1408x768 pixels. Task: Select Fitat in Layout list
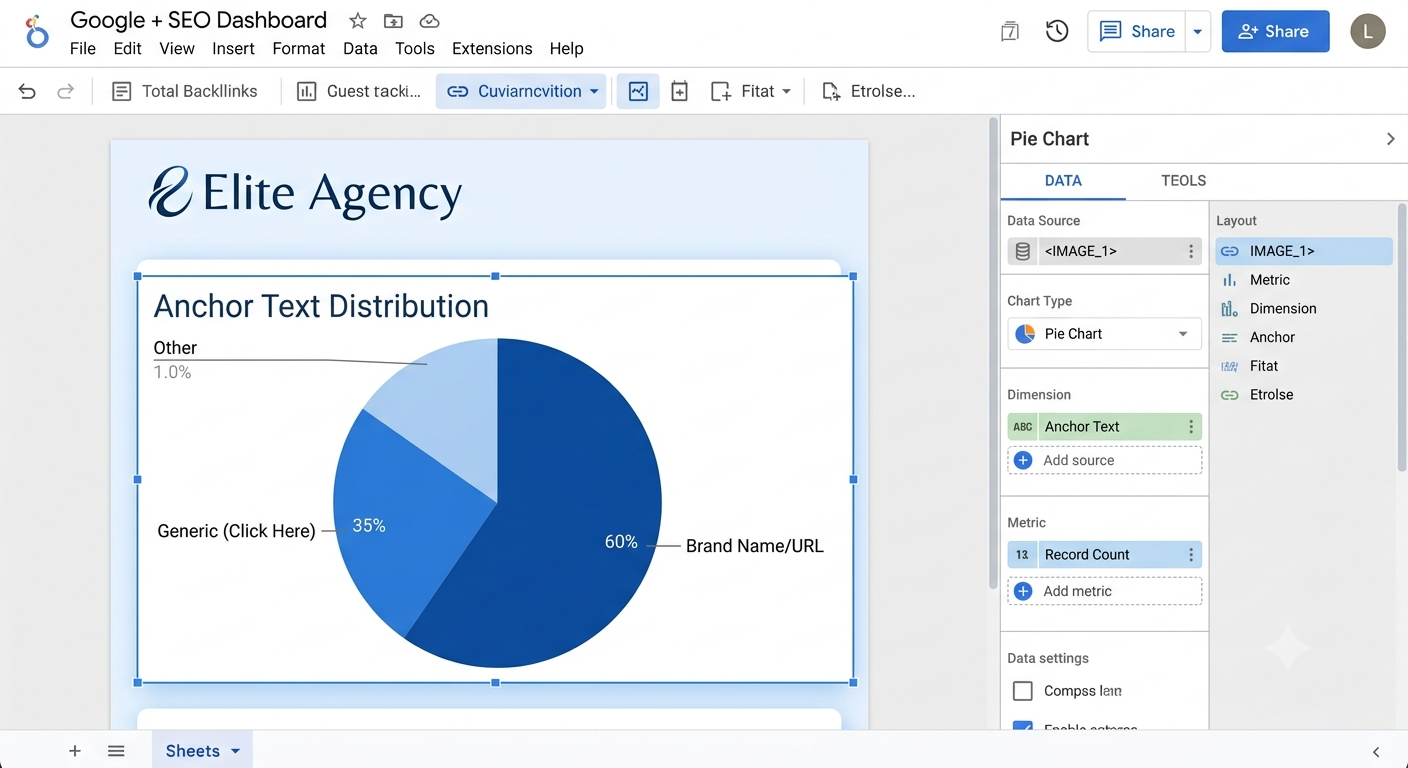click(1303, 366)
